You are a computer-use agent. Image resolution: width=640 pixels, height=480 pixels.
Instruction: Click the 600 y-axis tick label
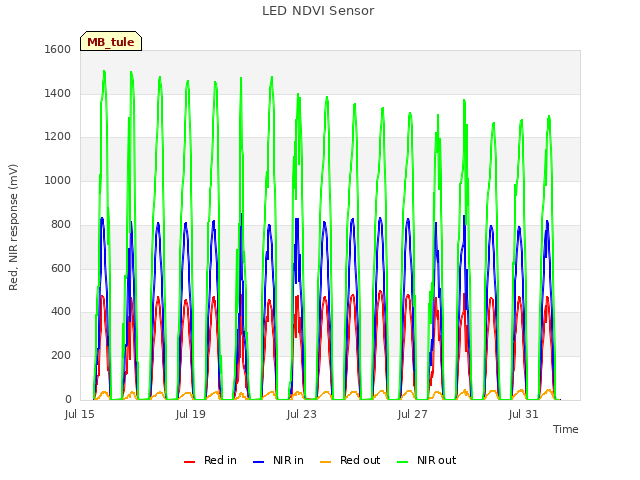[61, 268]
